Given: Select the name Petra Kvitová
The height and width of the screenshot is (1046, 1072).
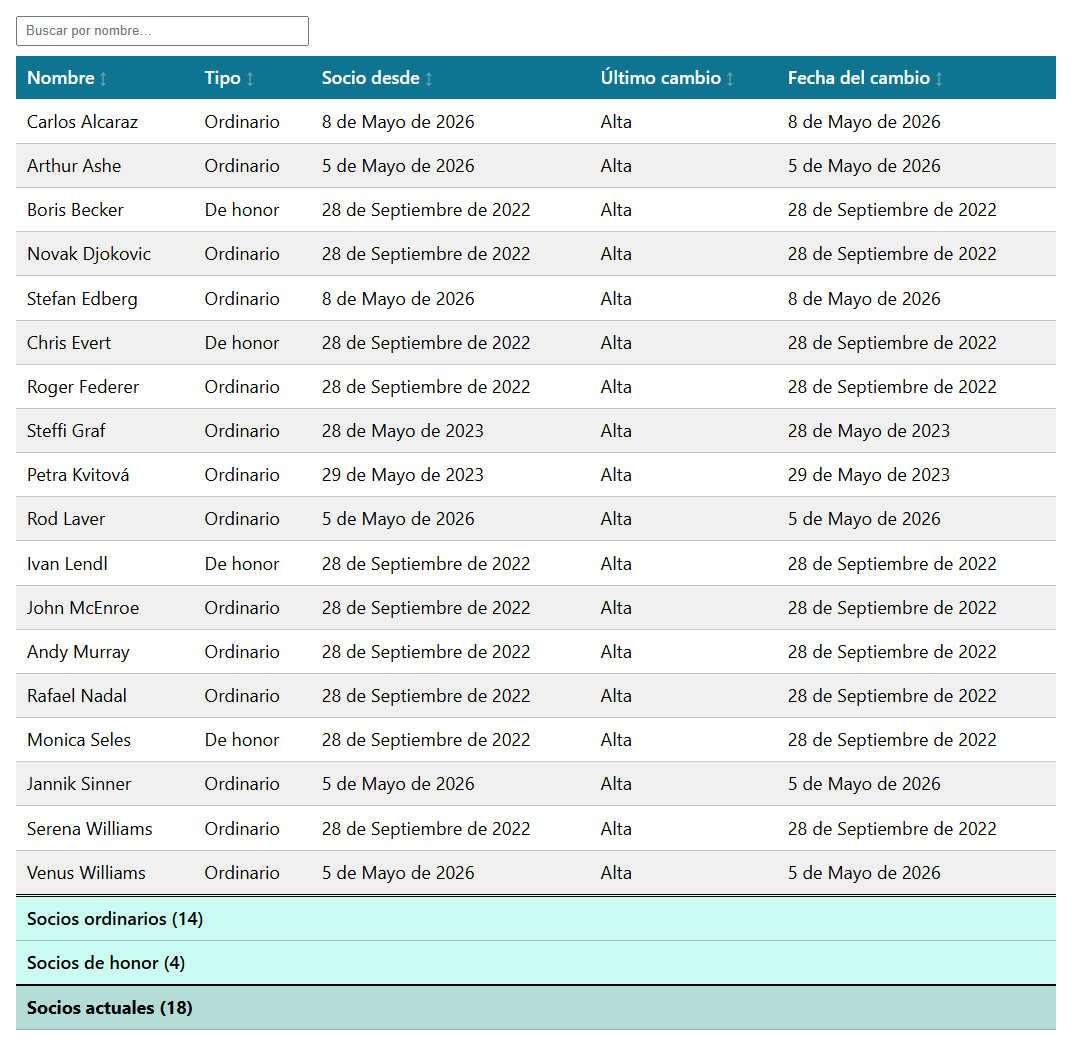Looking at the screenshot, I should (x=78, y=474).
